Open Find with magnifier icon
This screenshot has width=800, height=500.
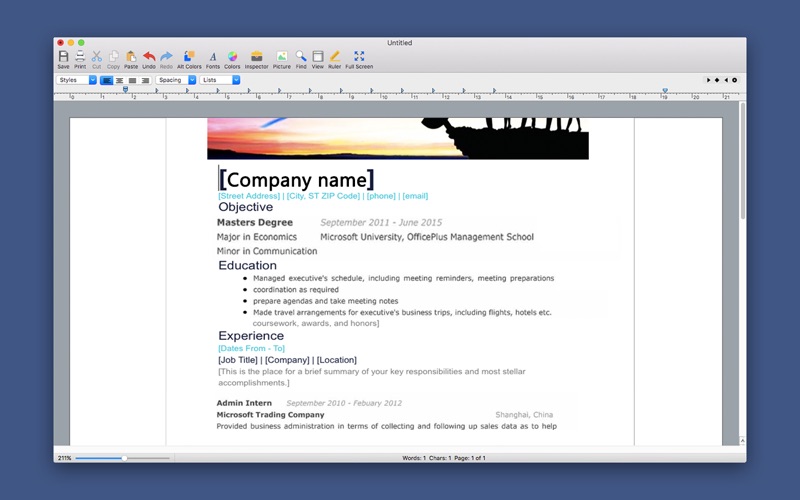301,58
